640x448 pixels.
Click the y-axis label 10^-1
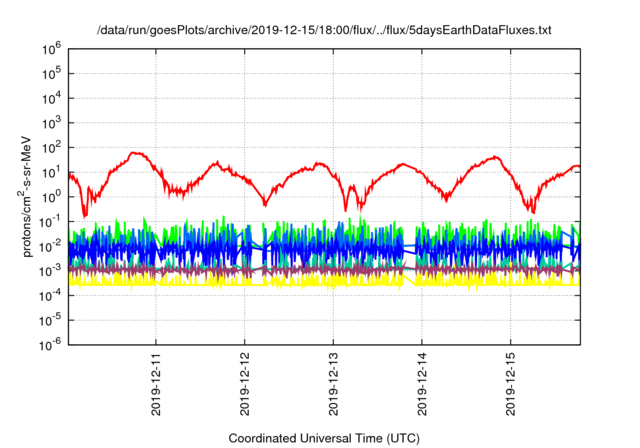click(51, 222)
